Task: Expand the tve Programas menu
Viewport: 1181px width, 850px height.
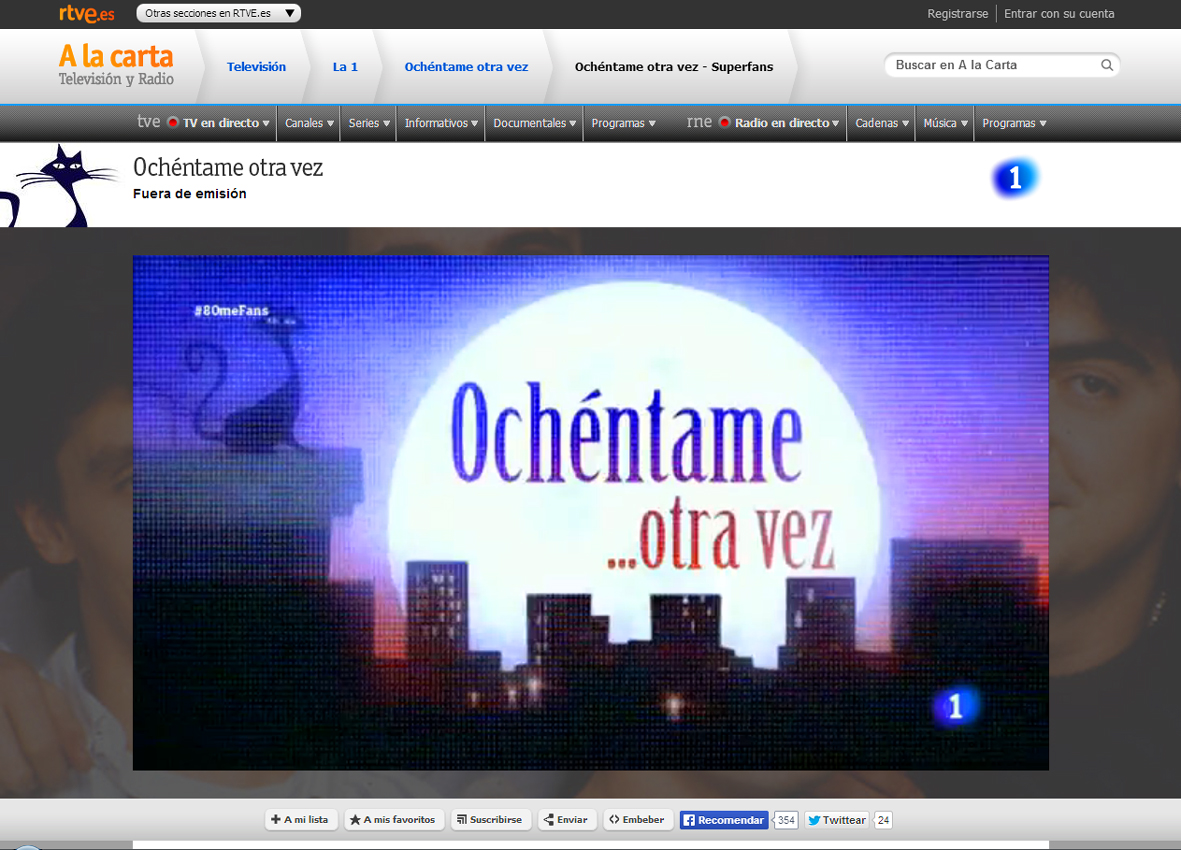Action: tap(623, 123)
